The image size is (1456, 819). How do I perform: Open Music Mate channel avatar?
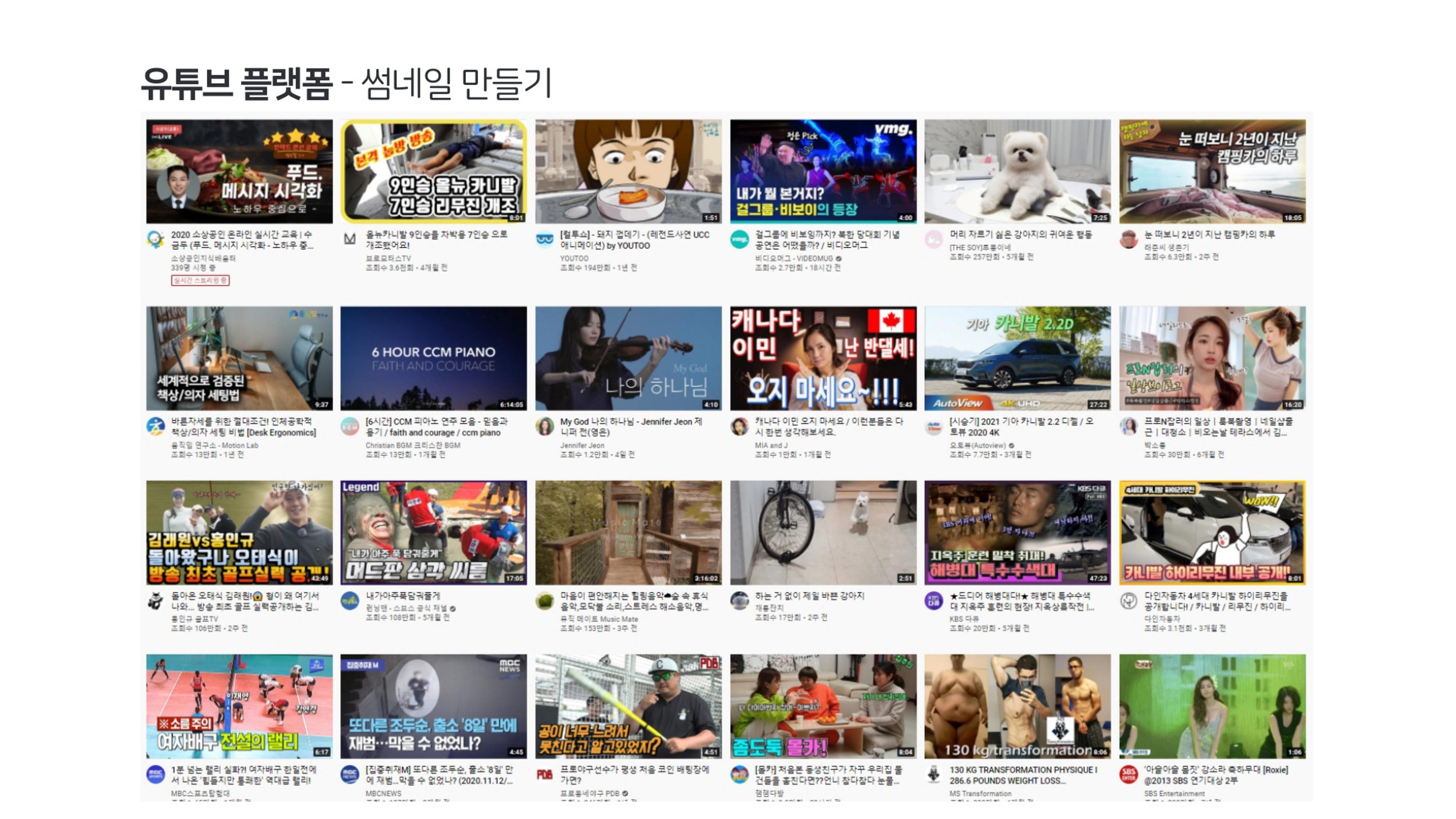[x=544, y=600]
